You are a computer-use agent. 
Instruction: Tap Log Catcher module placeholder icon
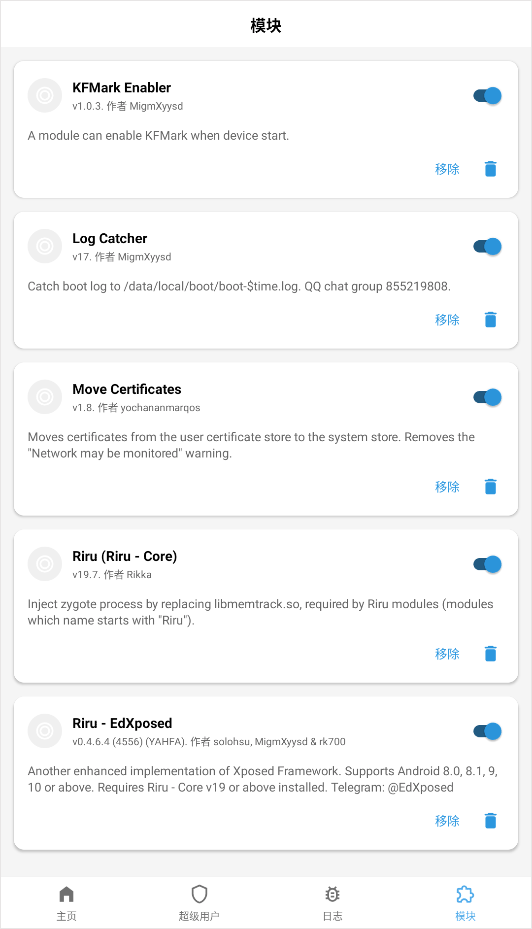coord(45,246)
